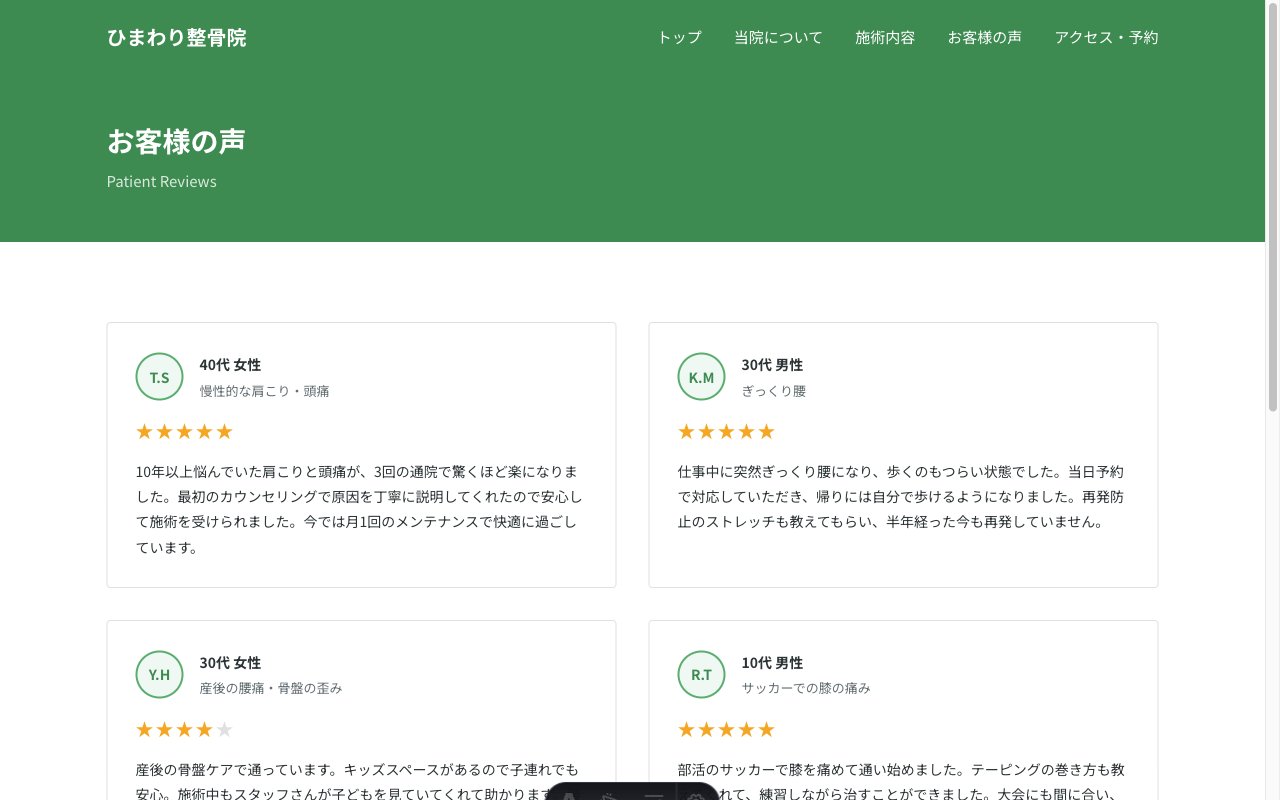Click the K.M reviewer avatar circle
The image size is (1280, 800).
tap(701, 377)
